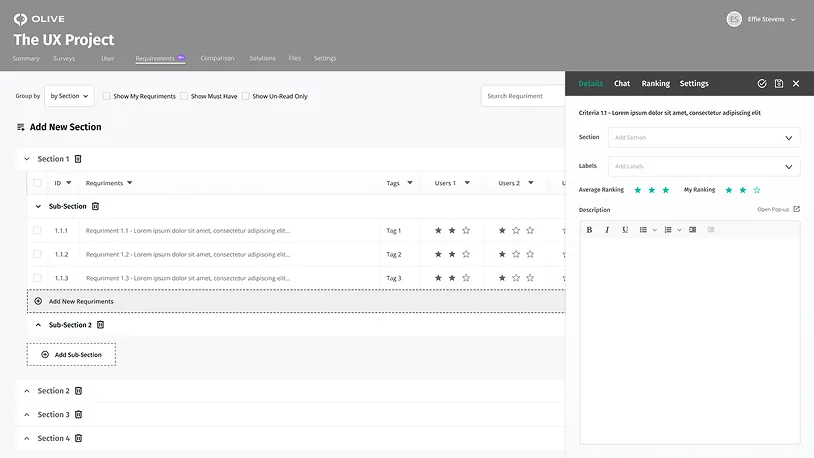Open the Tags column filter arrow
This screenshot has width=814, height=458.
coord(410,183)
